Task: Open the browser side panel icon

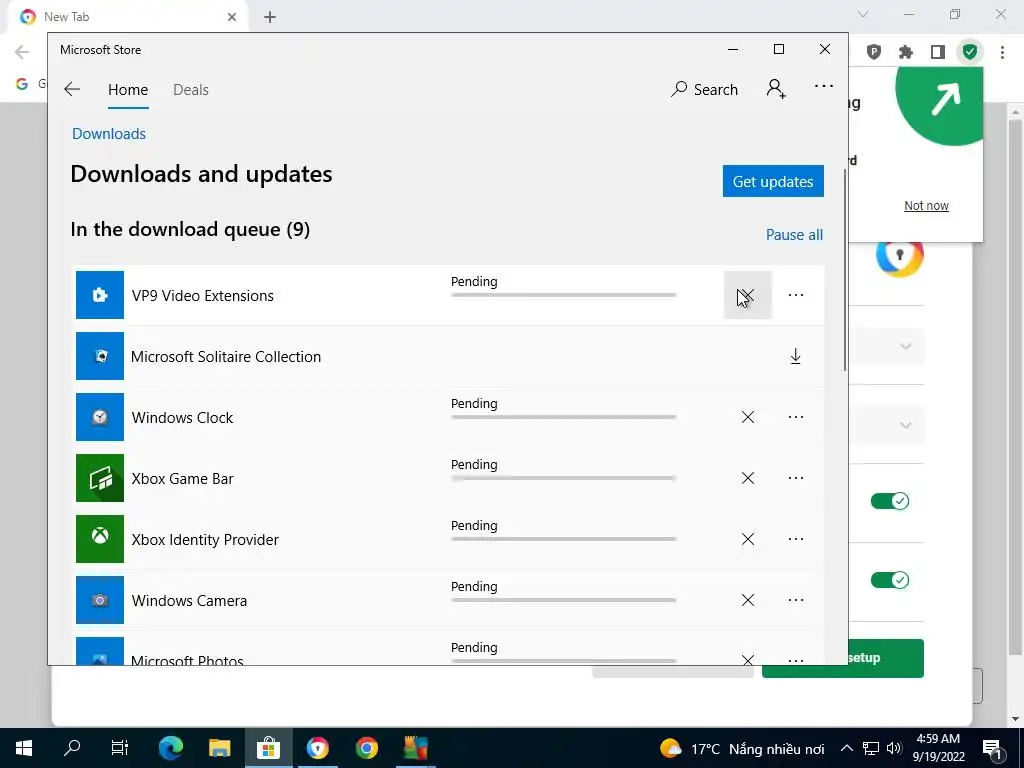Action: pyautogui.click(x=938, y=52)
